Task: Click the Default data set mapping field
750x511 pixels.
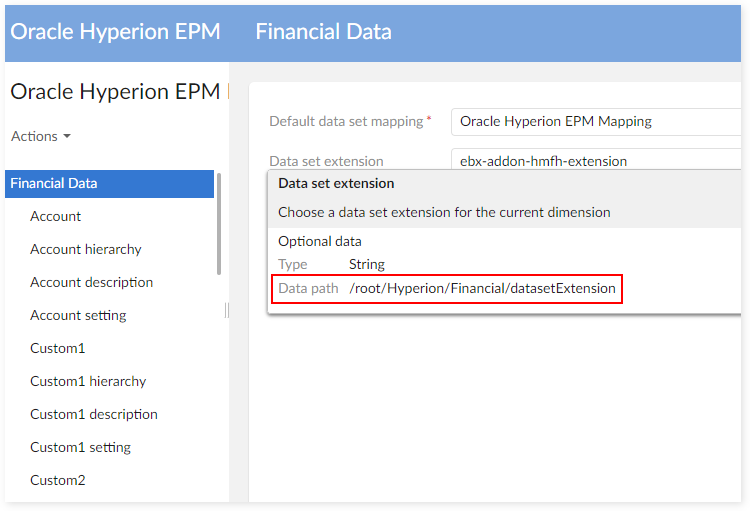Action: pyautogui.click(x=595, y=121)
